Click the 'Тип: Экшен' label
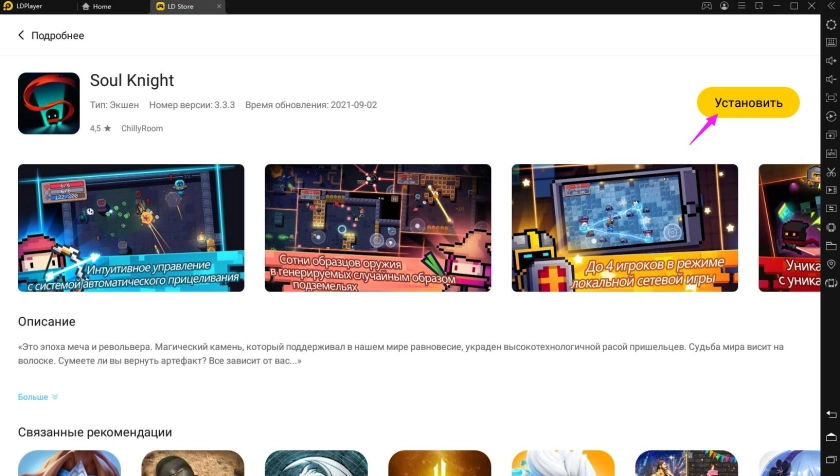 tap(114, 105)
